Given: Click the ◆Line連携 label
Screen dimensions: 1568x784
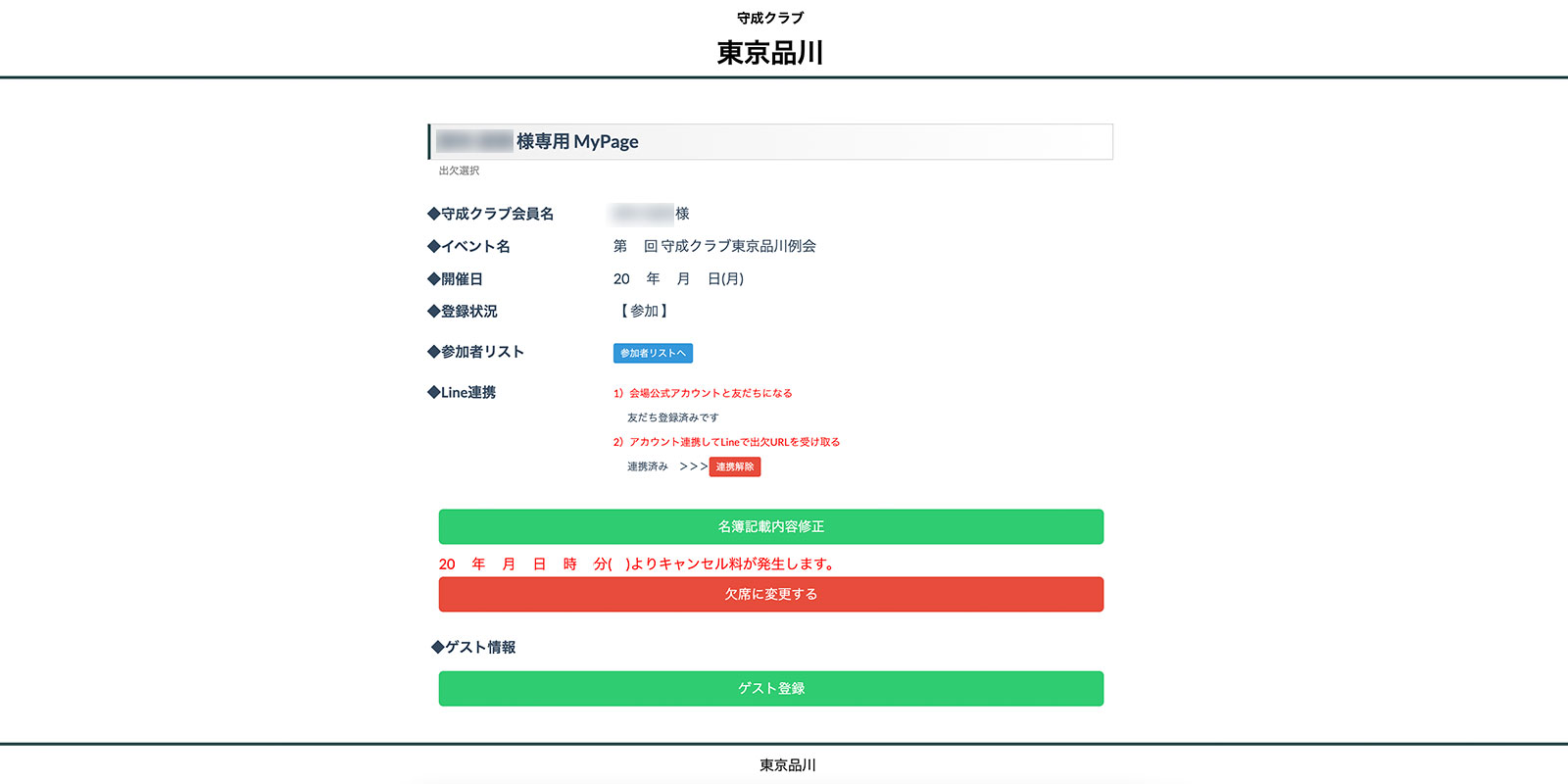Looking at the screenshot, I should pos(462,392).
